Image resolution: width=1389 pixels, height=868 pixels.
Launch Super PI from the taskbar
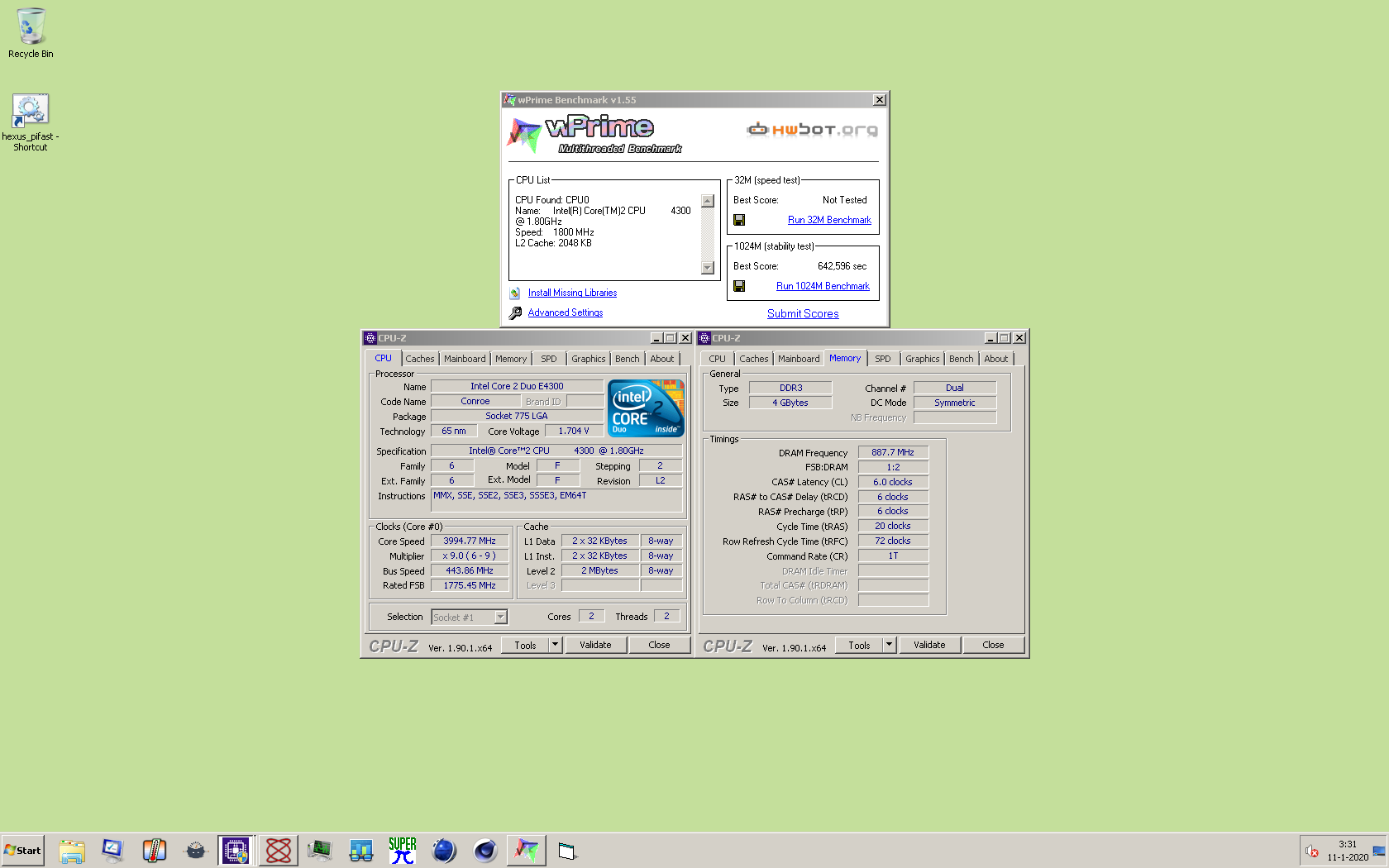[x=403, y=851]
